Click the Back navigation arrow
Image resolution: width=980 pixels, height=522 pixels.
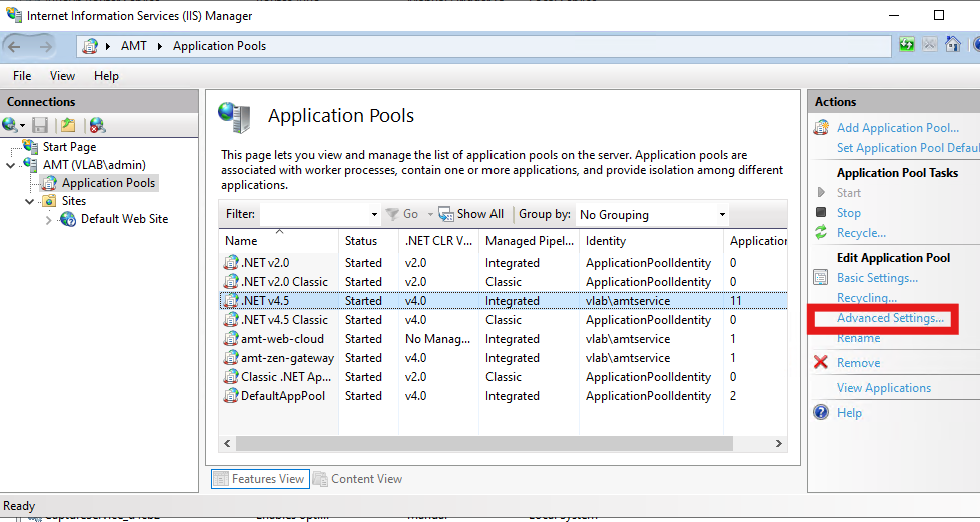pos(14,46)
